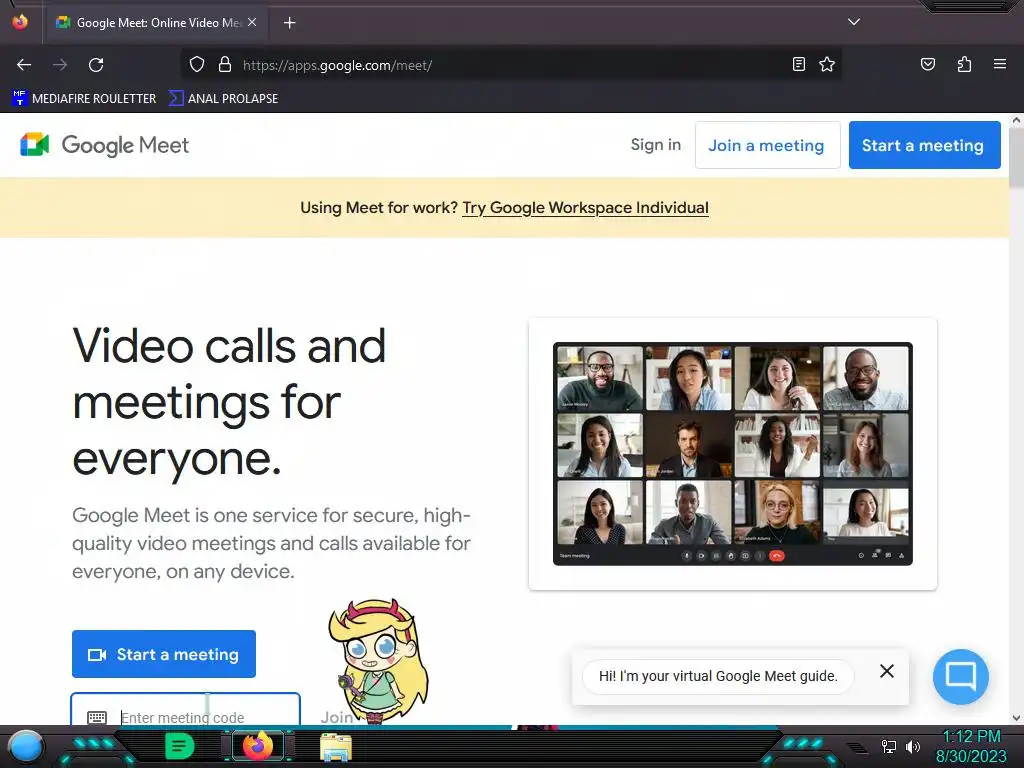Click the Firefox taskbar icon
The image size is (1024, 768).
pyautogui.click(x=257, y=746)
